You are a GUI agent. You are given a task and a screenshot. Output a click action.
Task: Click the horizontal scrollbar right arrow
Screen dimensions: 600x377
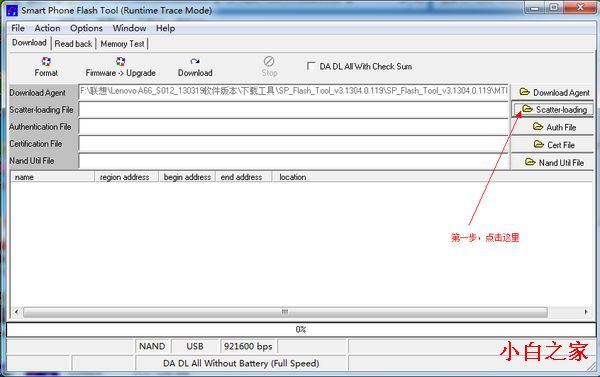[x=586, y=312]
